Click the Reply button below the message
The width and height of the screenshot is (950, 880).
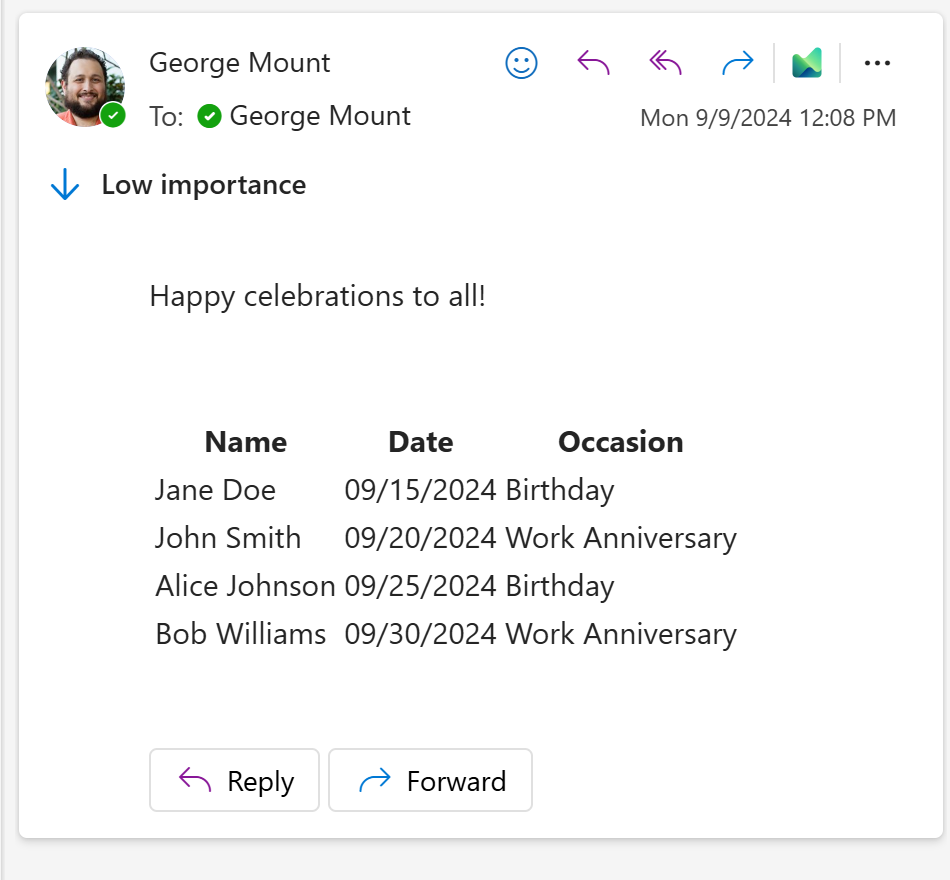point(234,780)
